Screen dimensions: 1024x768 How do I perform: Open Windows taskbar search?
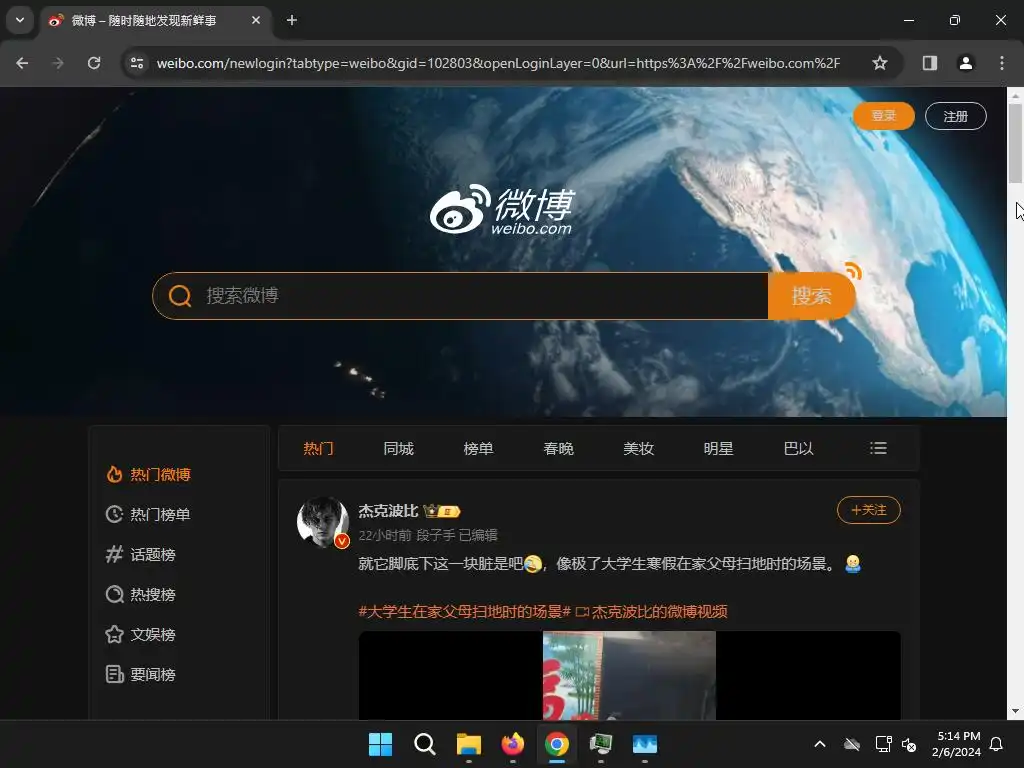click(x=424, y=744)
